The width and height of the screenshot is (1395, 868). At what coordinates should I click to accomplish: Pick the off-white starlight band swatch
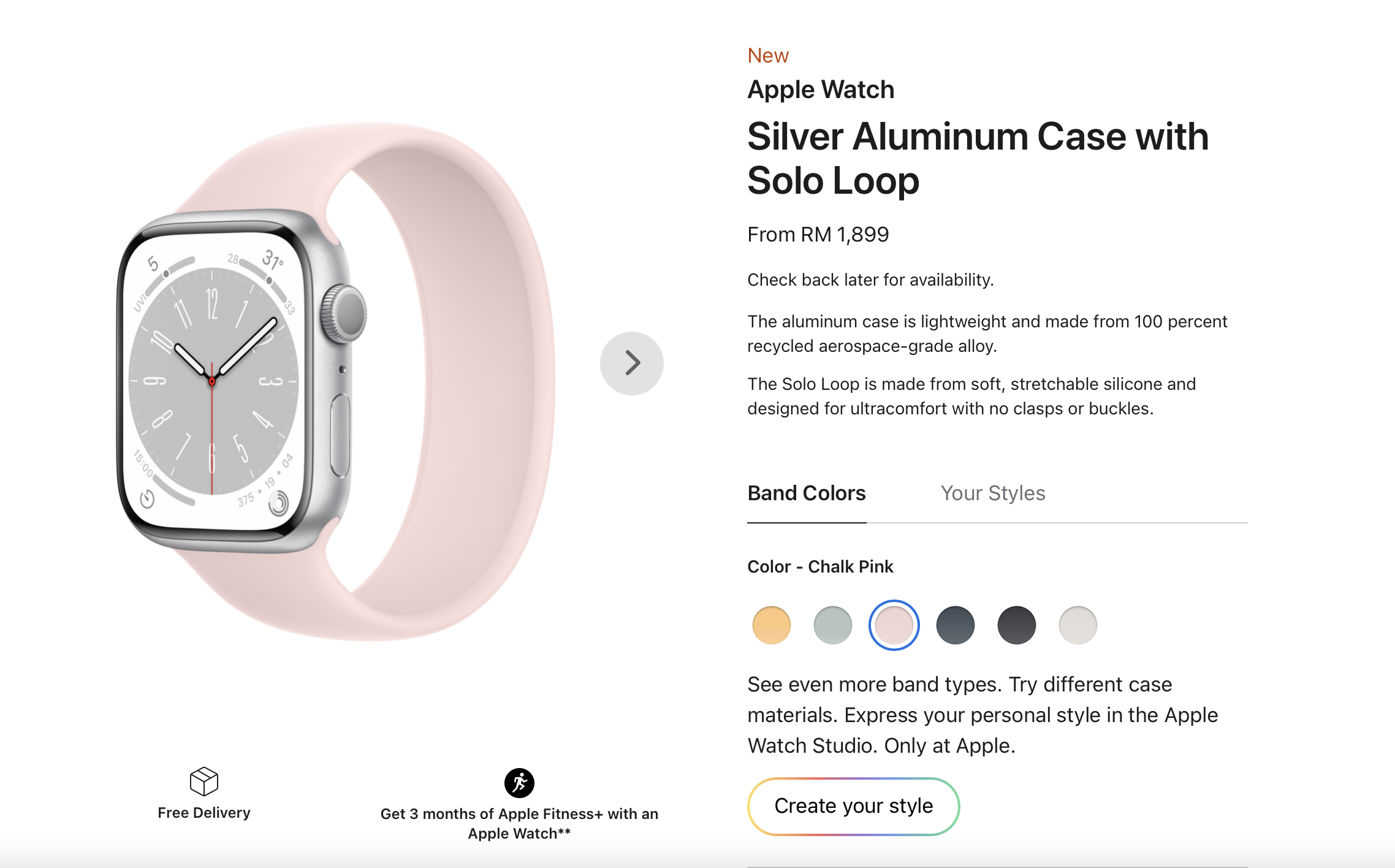1078,625
